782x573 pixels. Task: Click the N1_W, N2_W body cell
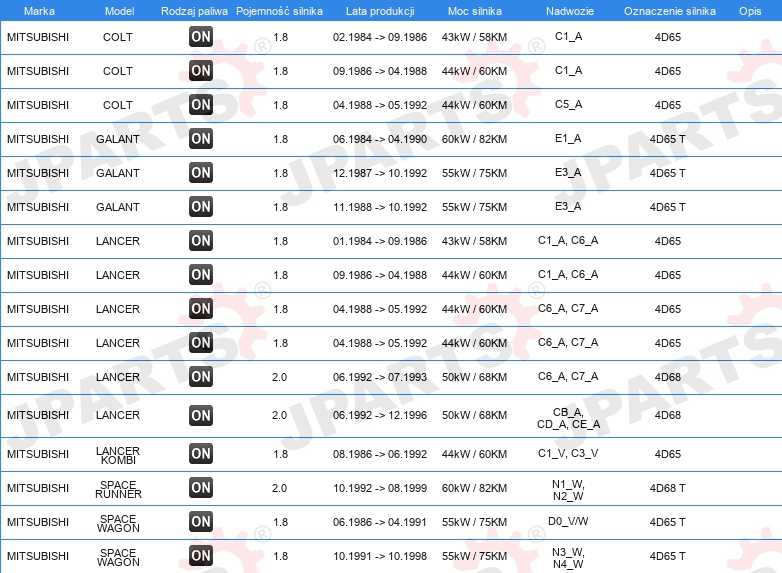(568, 490)
